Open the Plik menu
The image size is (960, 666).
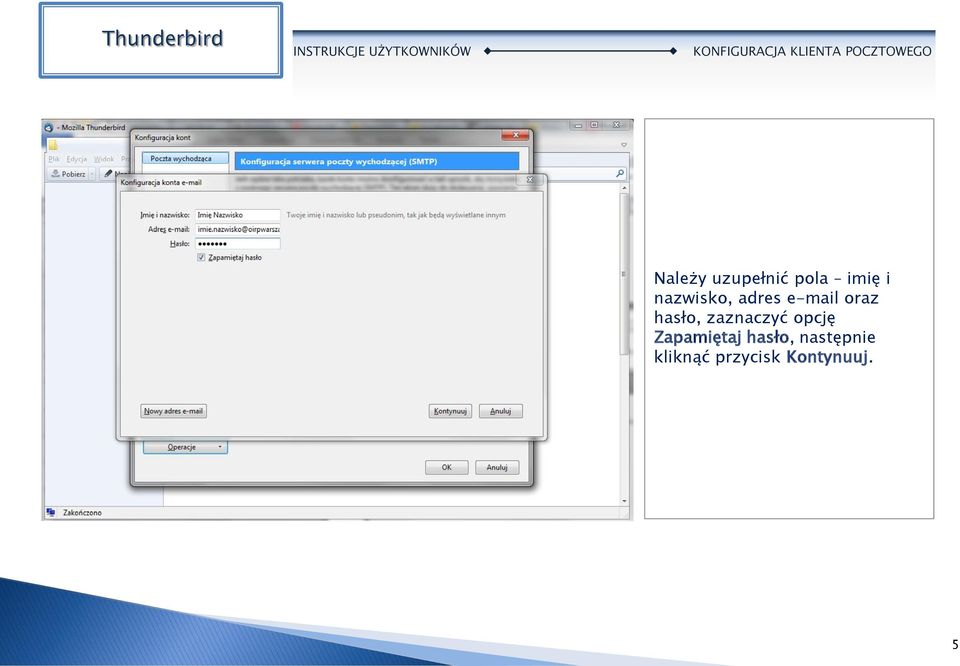(54, 159)
